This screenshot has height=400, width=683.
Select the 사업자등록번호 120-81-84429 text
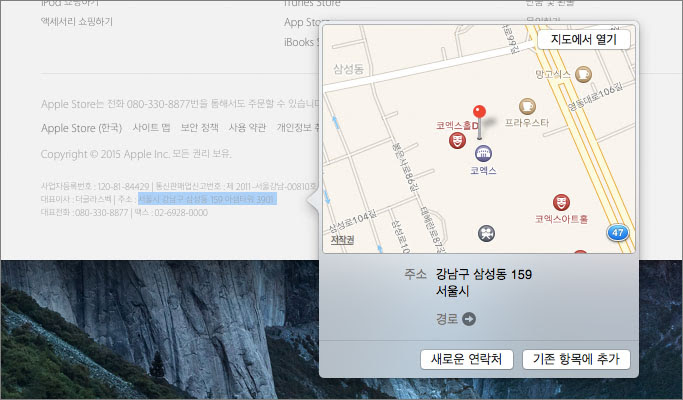(95, 186)
